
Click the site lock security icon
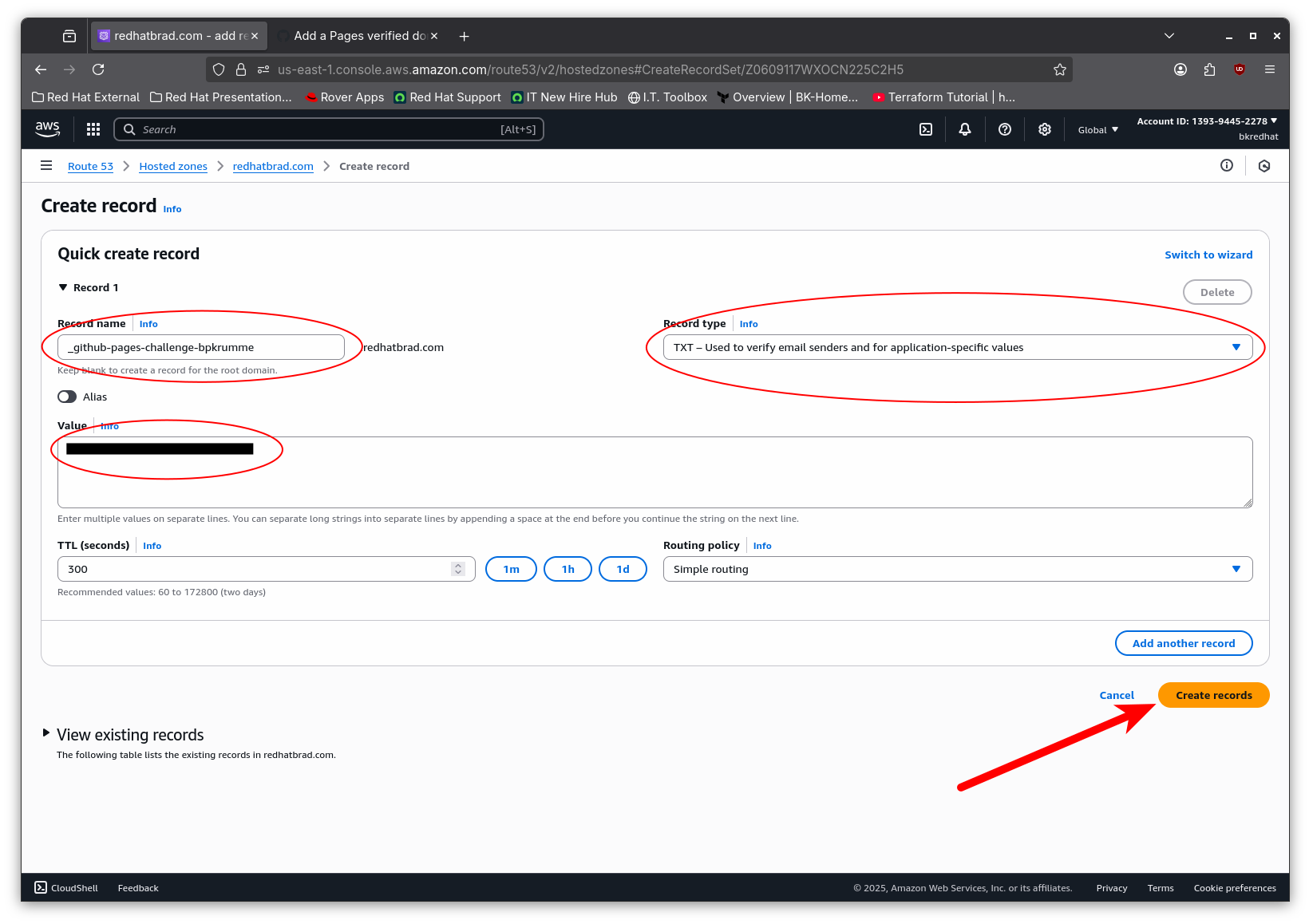click(x=241, y=69)
